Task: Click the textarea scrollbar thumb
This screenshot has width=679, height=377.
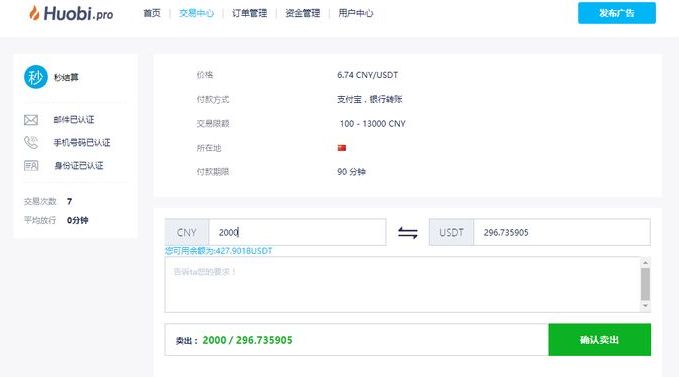Action: [645, 284]
